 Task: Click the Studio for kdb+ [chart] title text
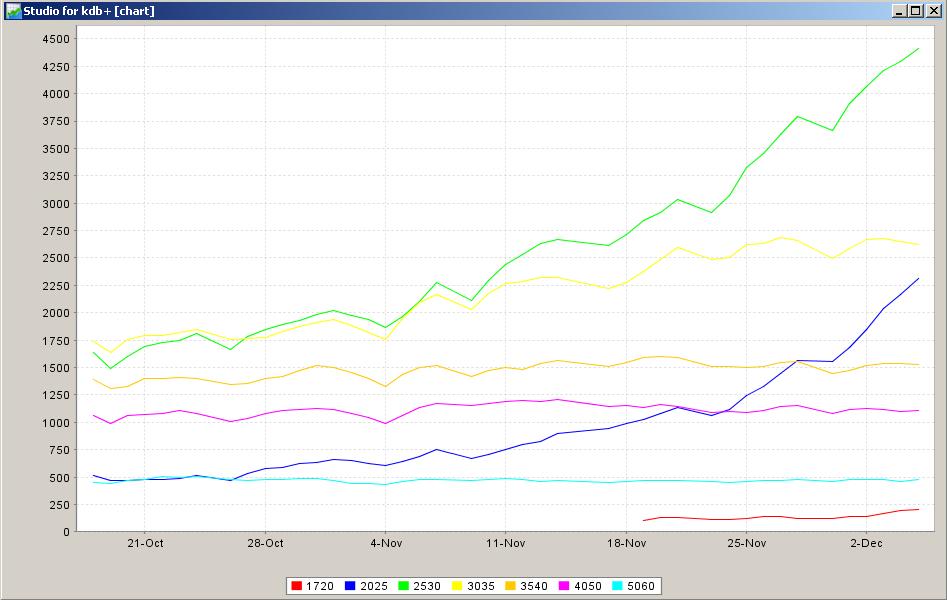(x=89, y=11)
